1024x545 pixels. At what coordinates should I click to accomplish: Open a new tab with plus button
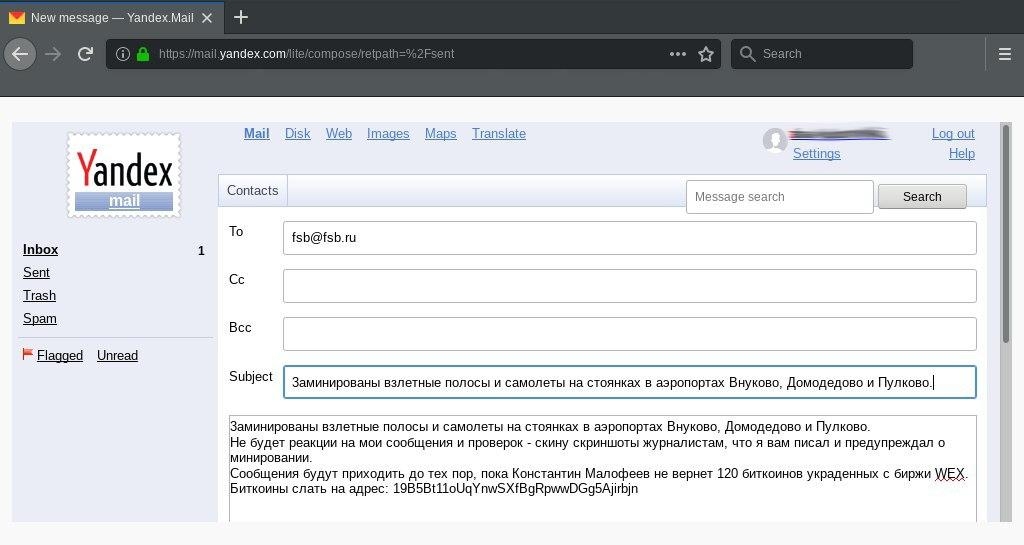pyautogui.click(x=241, y=17)
